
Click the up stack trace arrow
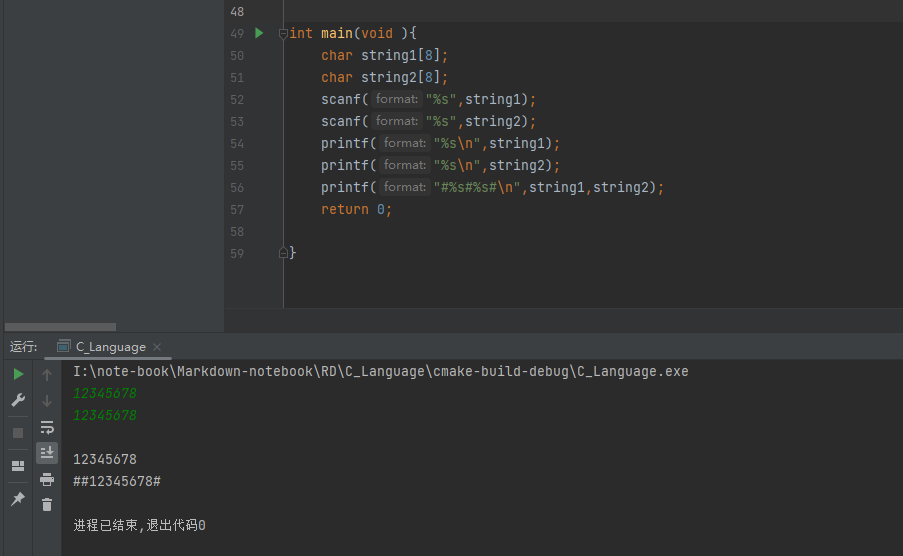[47, 375]
